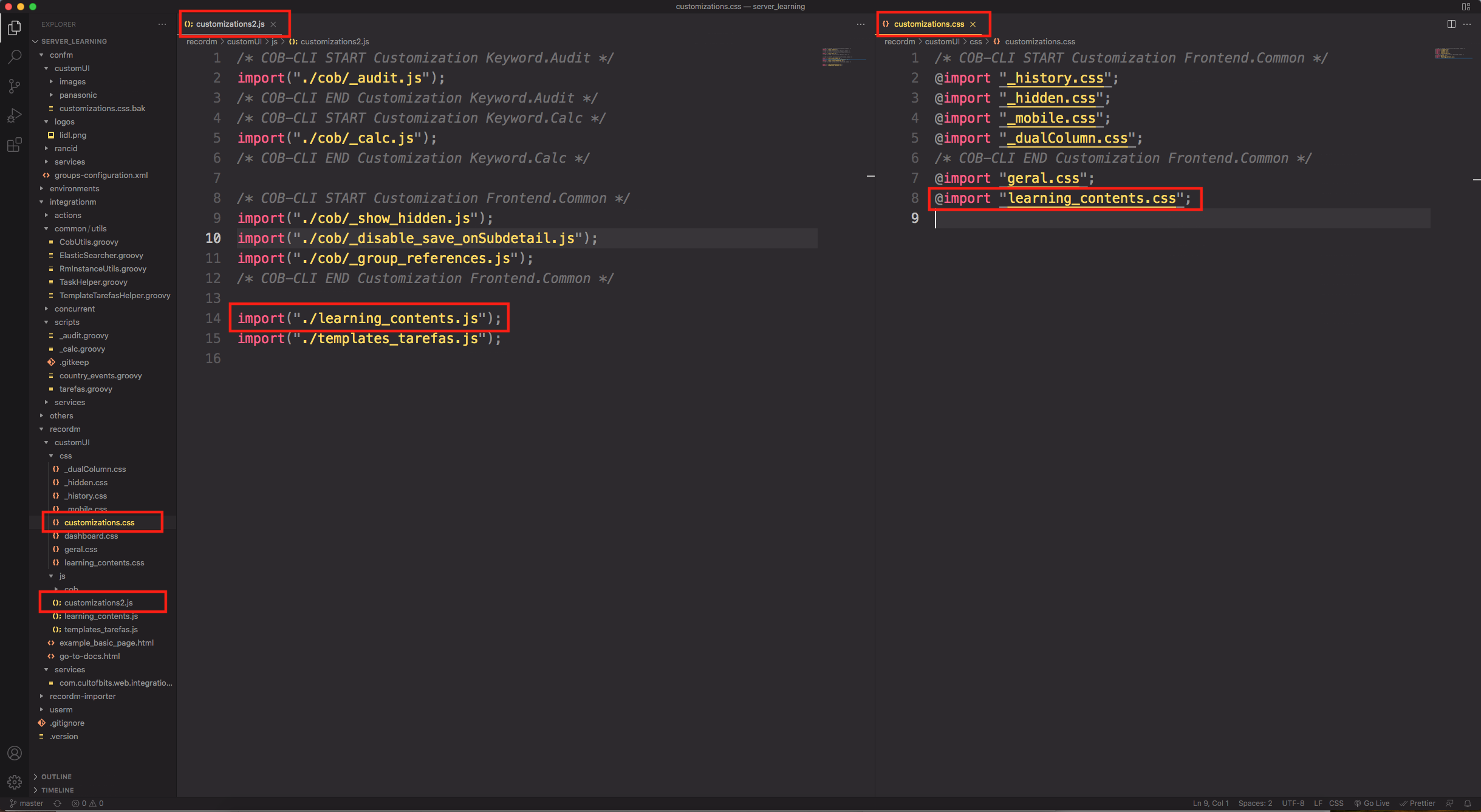This screenshot has height=812, width=1481.
Task: Open example_basic_page.html file
Action: tap(106, 643)
